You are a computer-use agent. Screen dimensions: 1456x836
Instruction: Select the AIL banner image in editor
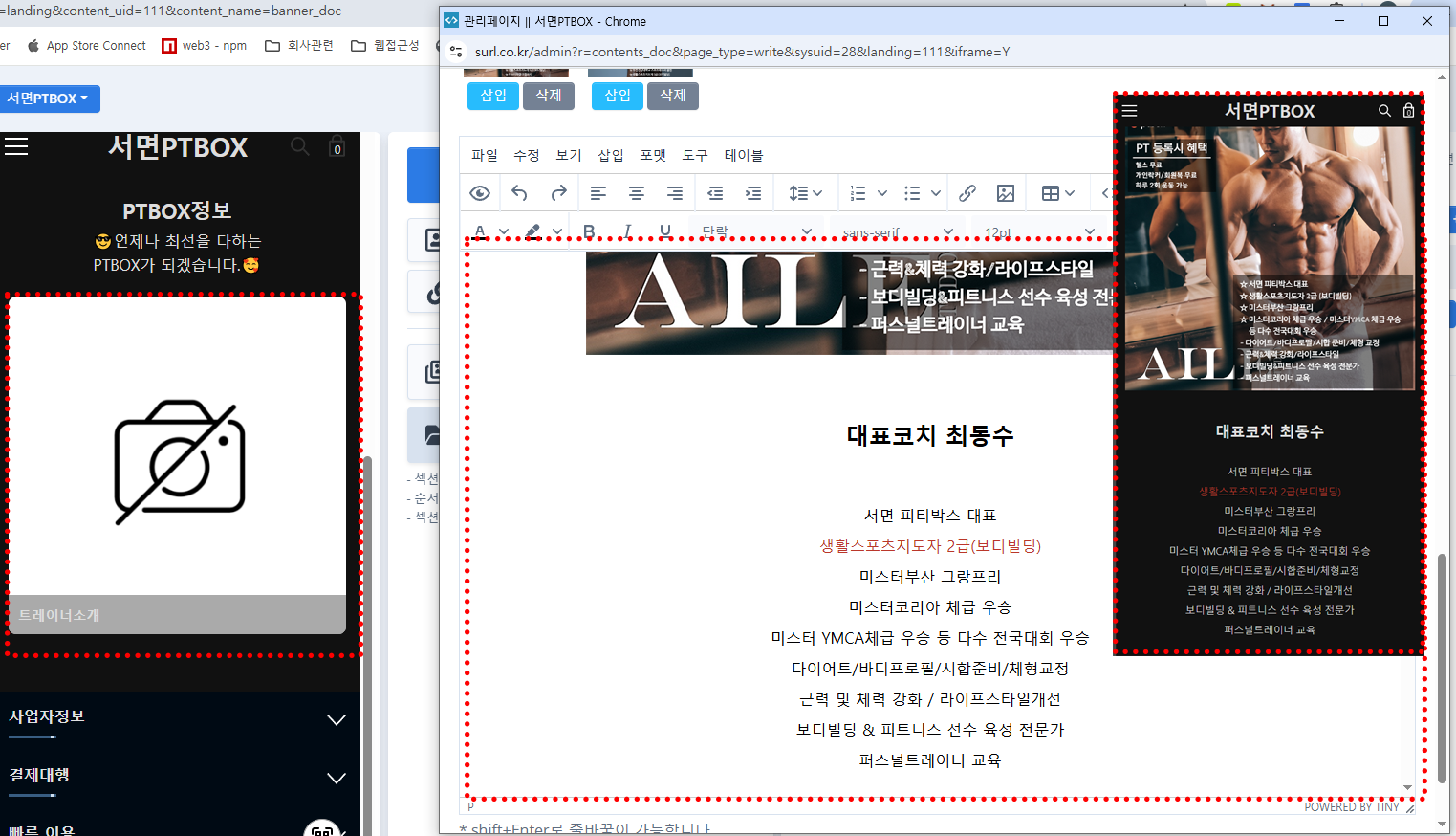[851, 302]
